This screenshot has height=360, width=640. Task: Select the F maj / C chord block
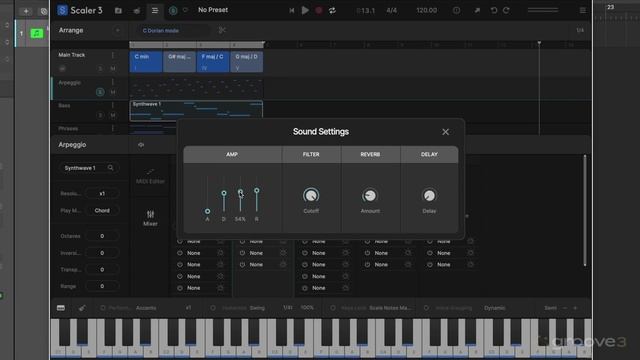(213, 62)
